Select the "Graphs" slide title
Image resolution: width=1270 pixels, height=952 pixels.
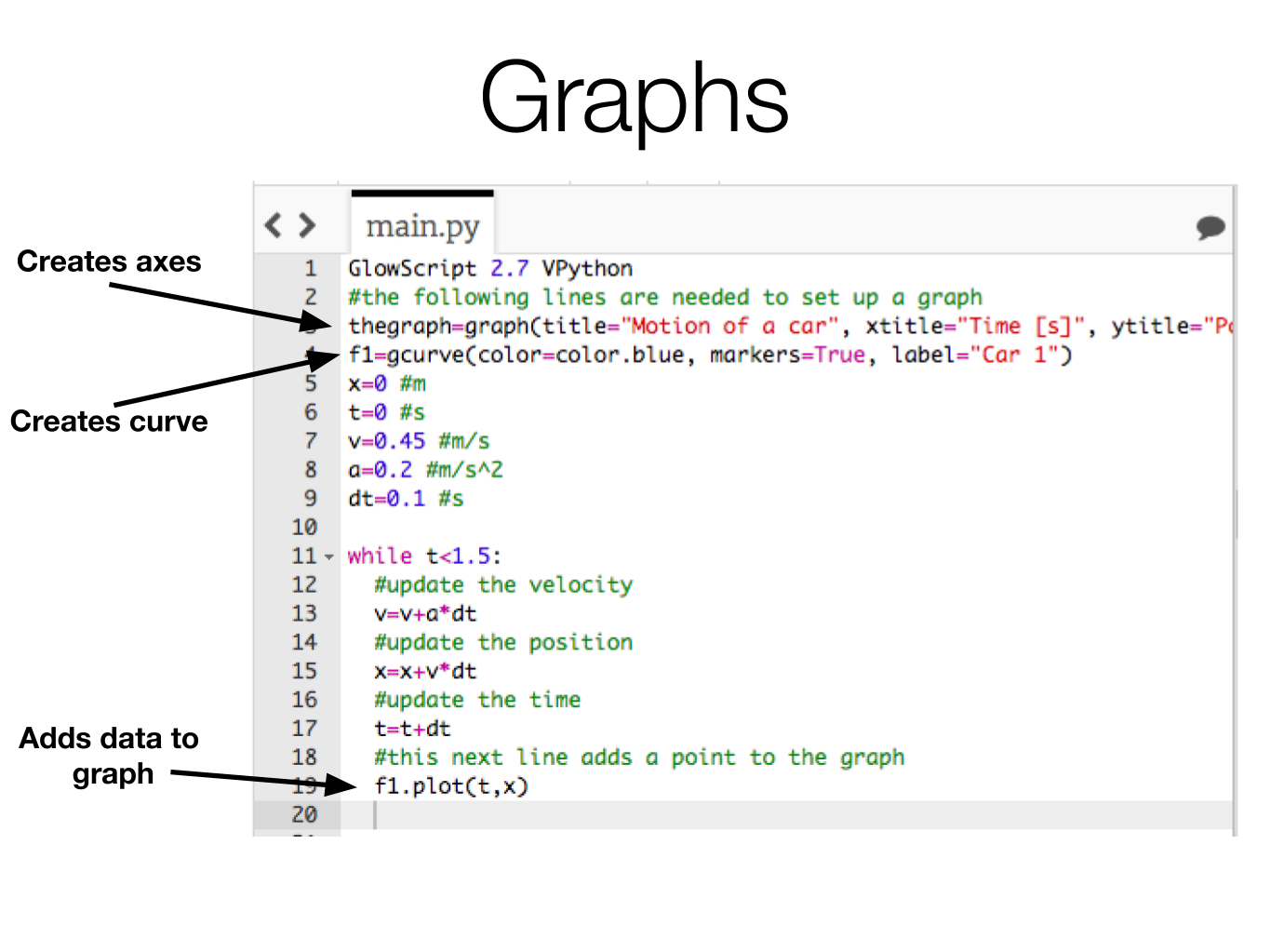[x=635, y=99]
